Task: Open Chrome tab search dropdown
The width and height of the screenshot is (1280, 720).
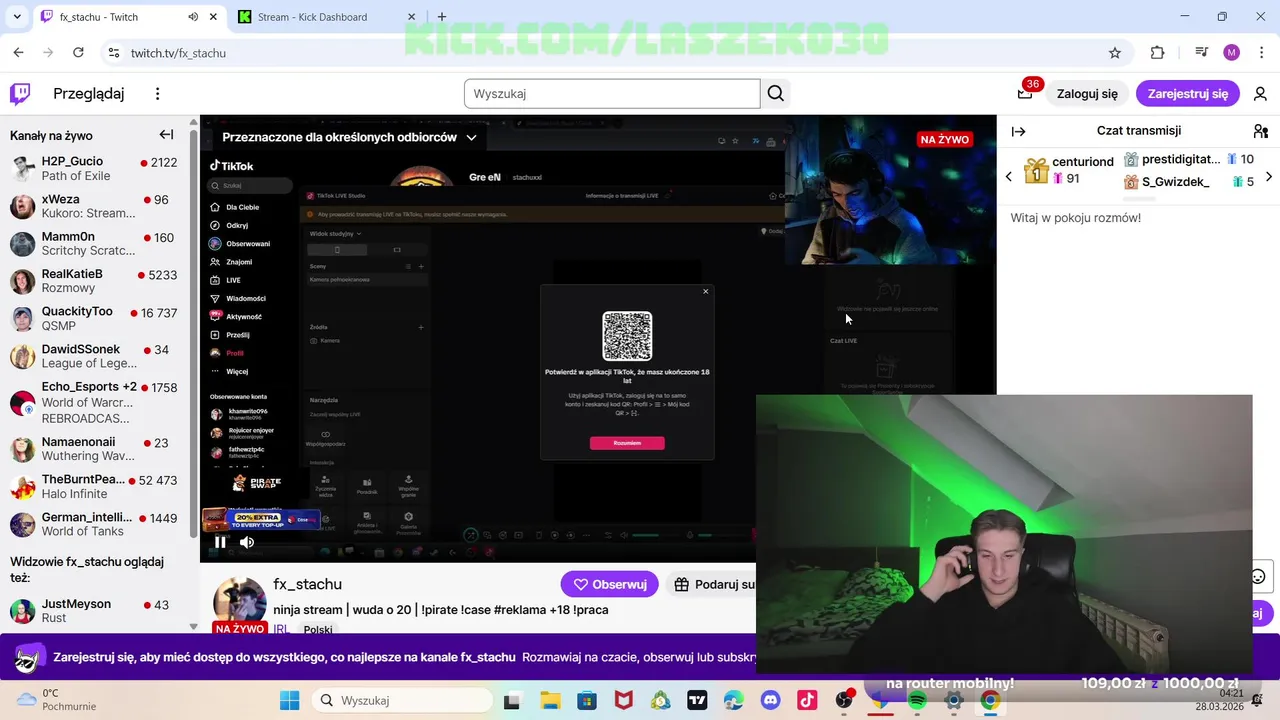Action: click(17, 17)
